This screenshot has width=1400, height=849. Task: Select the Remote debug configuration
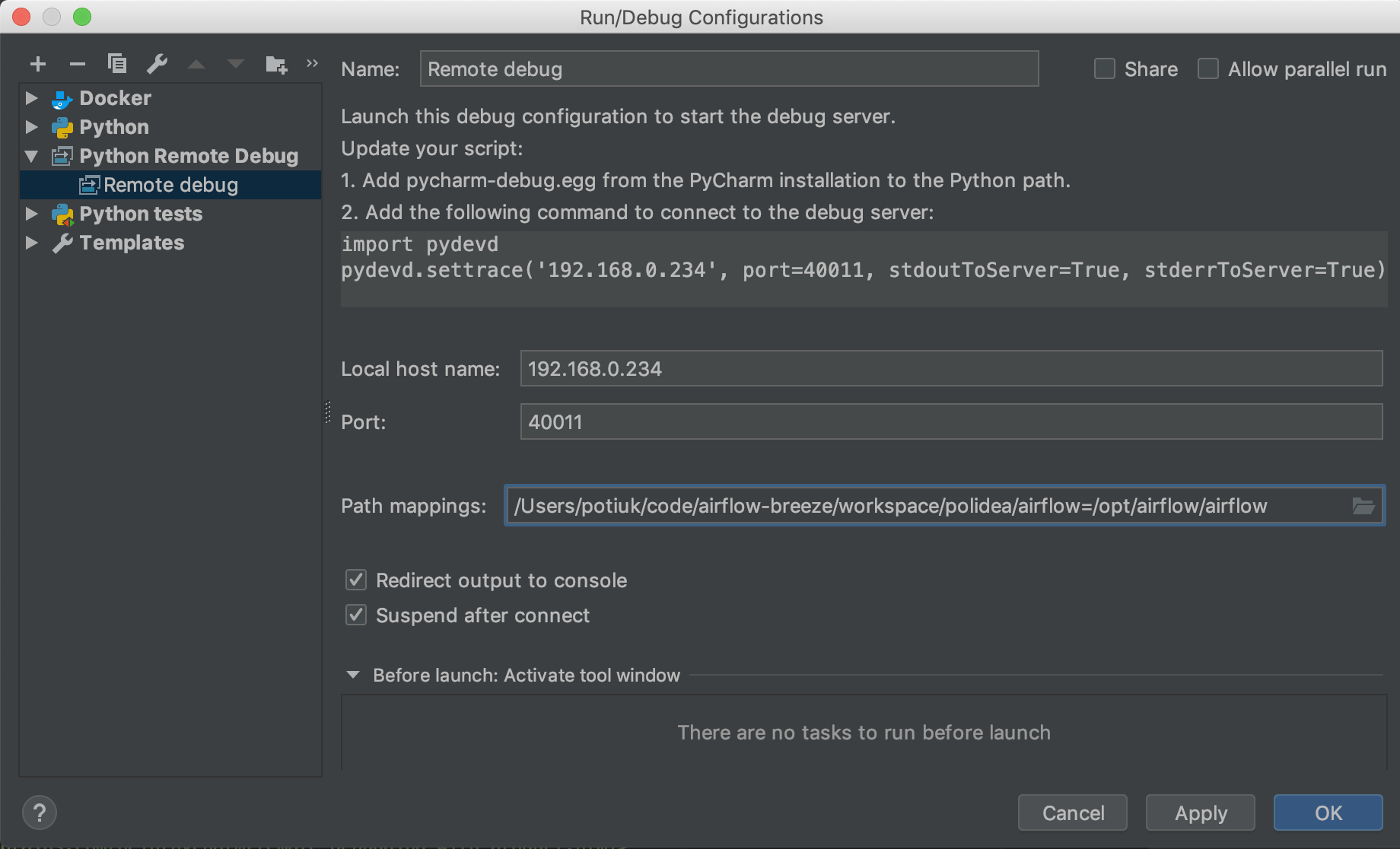point(170,185)
